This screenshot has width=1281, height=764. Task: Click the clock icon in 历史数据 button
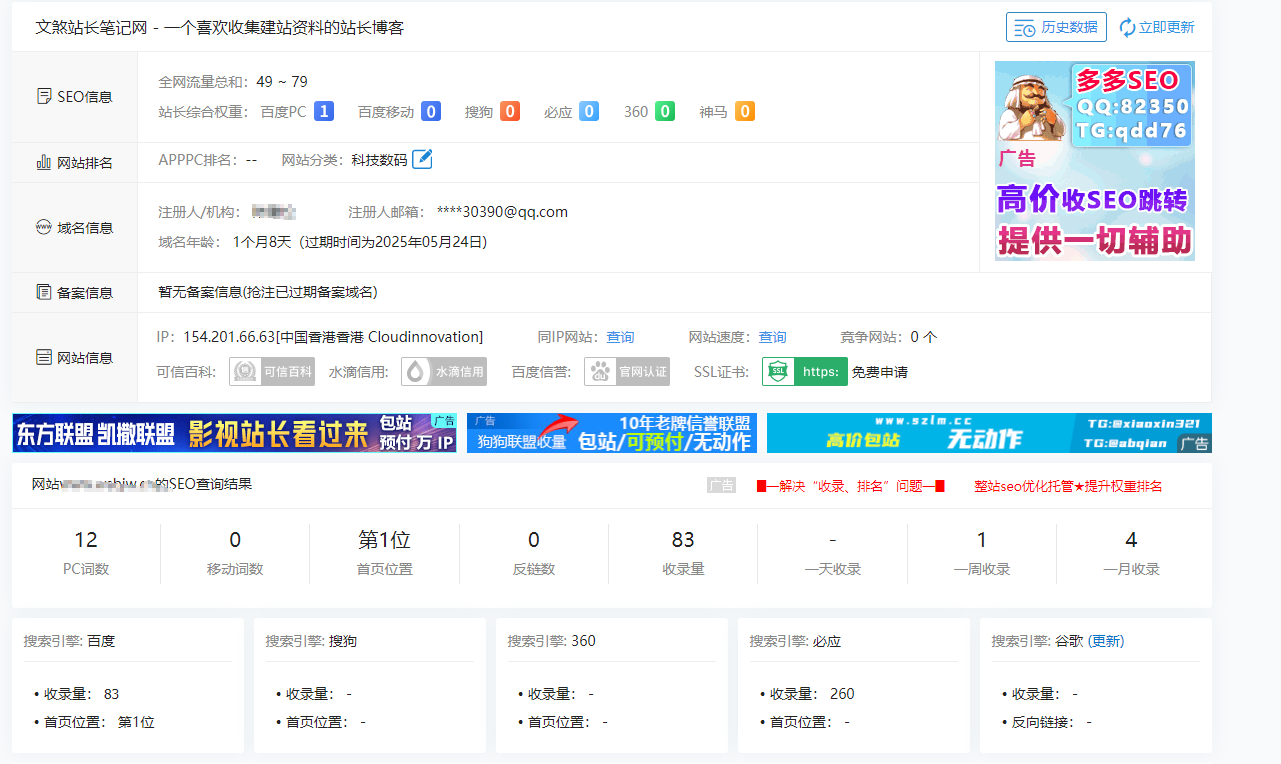1025,28
